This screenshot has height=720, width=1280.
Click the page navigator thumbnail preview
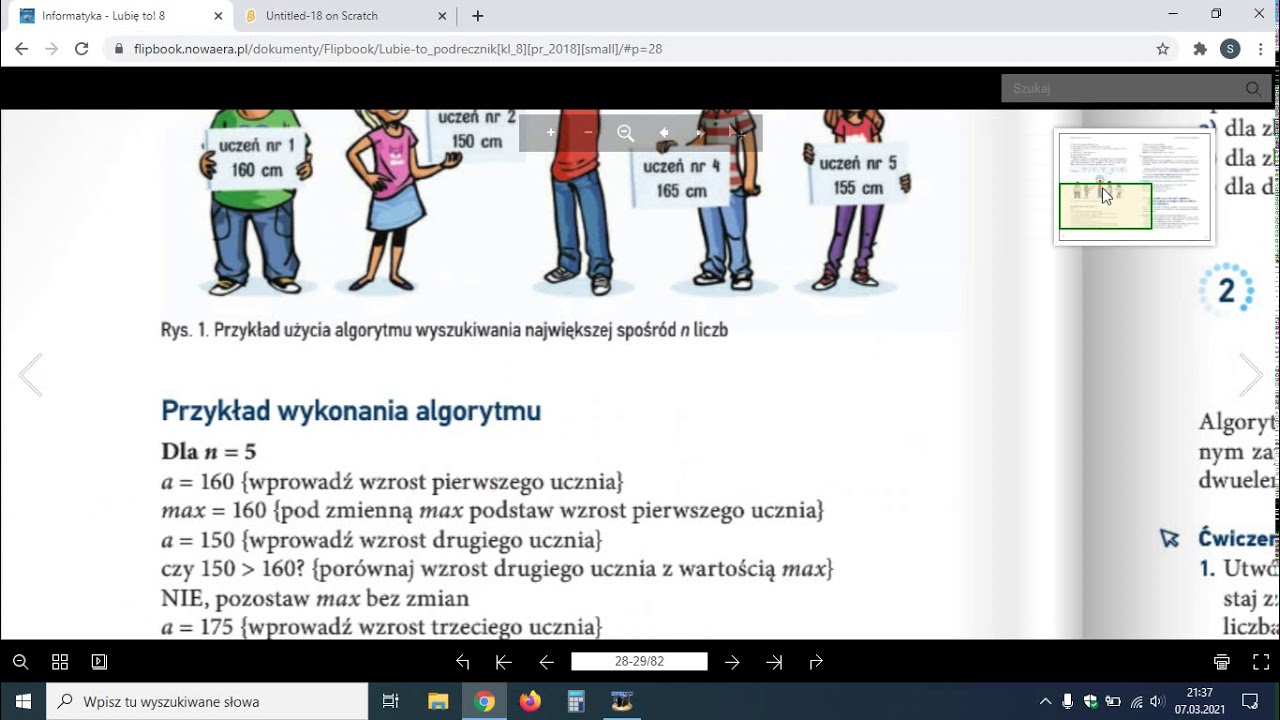(x=1134, y=186)
